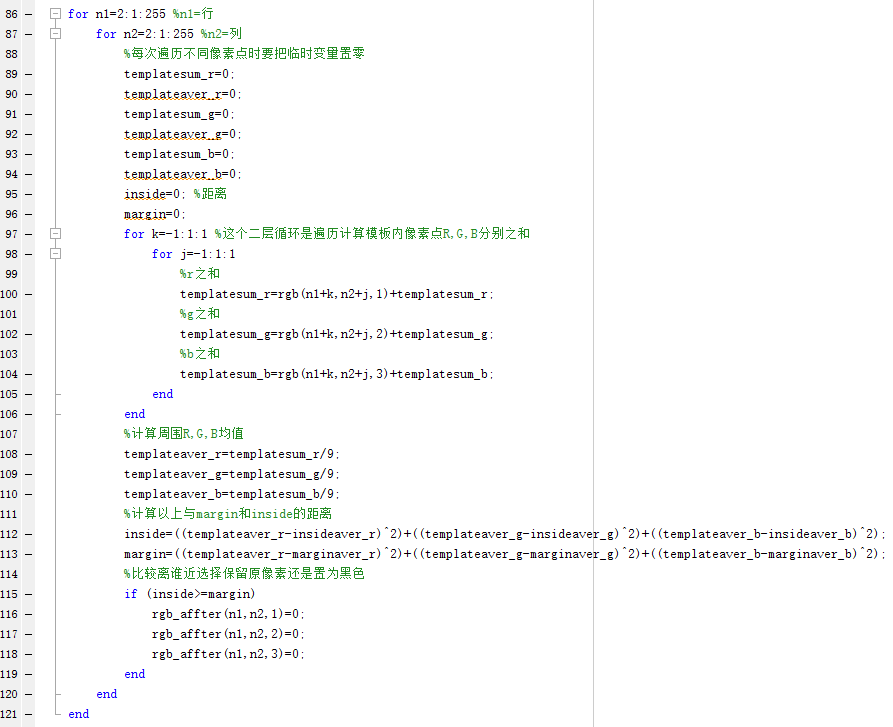Click rgb_affter(n1,n2,3)=0 statement
893x727 pixels.
click(228, 654)
